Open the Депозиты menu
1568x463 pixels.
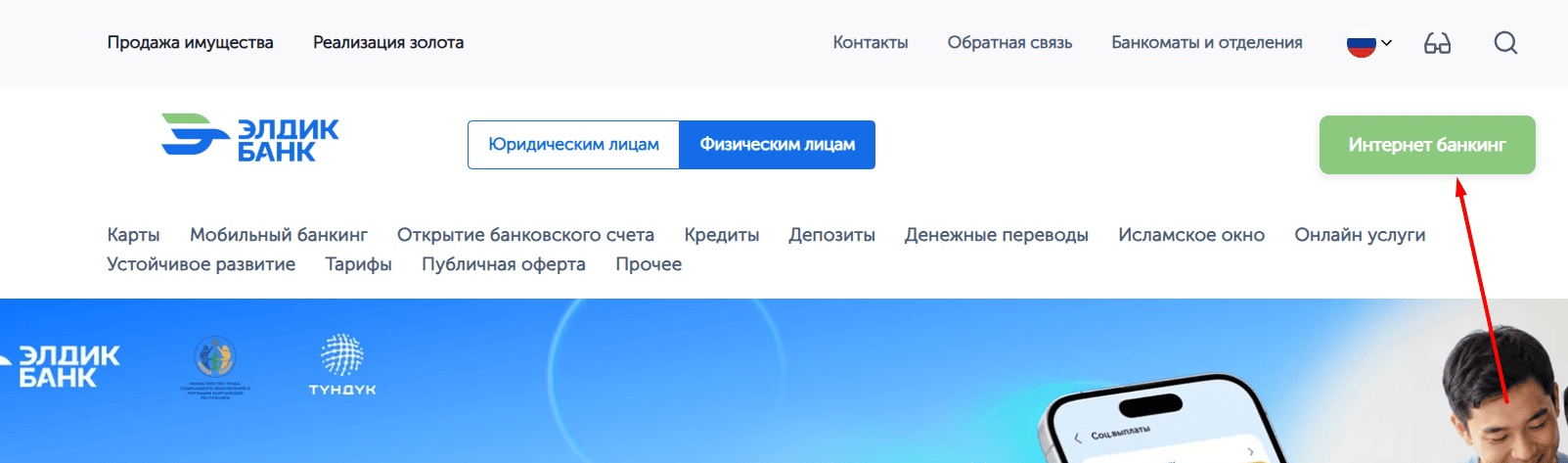coord(832,235)
